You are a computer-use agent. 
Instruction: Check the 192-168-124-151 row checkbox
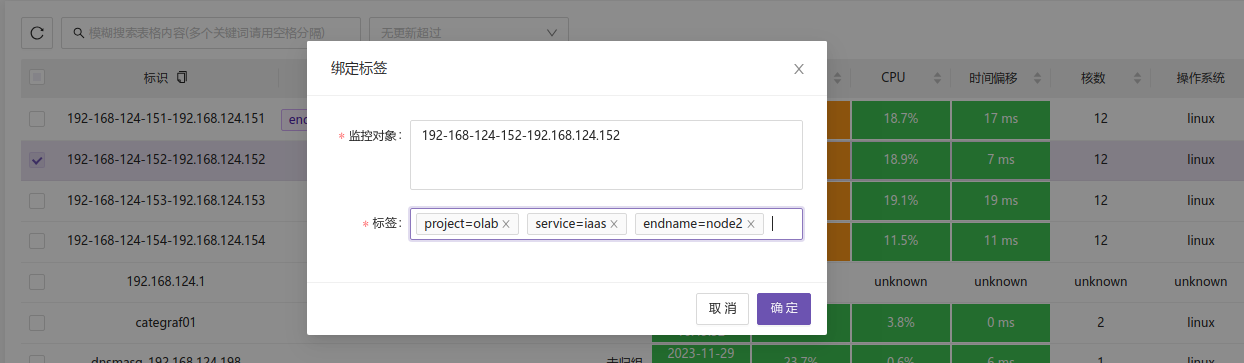[x=37, y=119]
